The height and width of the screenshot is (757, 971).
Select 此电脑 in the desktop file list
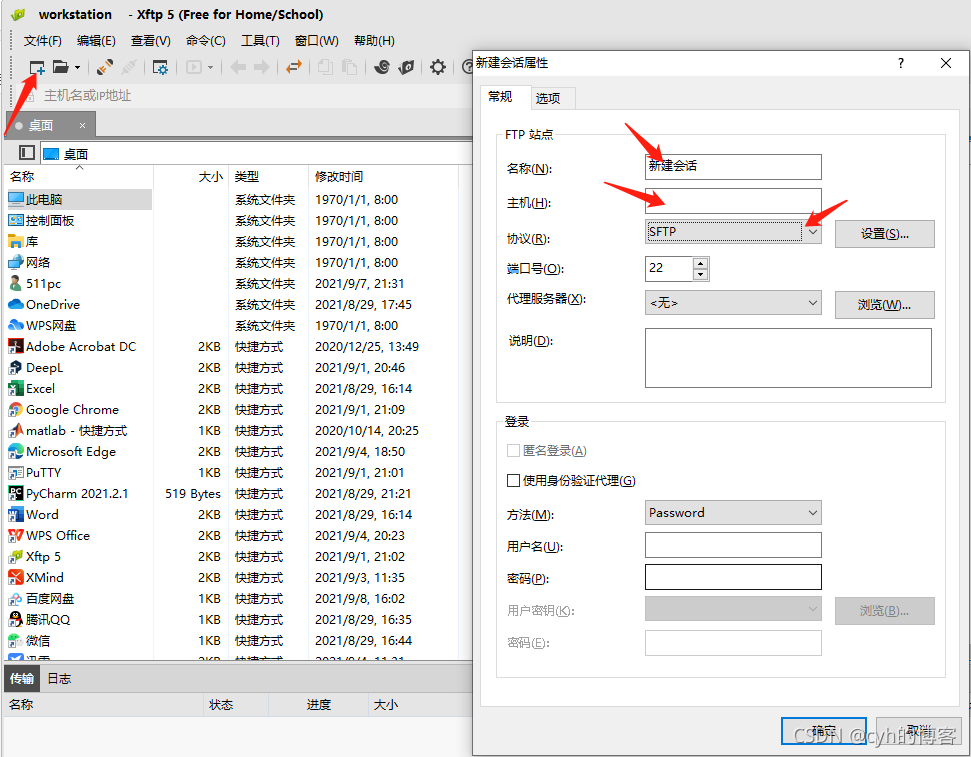pos(45,198)
